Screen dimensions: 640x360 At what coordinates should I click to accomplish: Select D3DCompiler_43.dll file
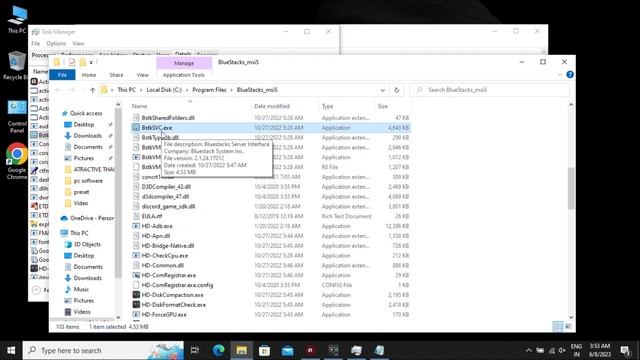[x=270, y=187]
